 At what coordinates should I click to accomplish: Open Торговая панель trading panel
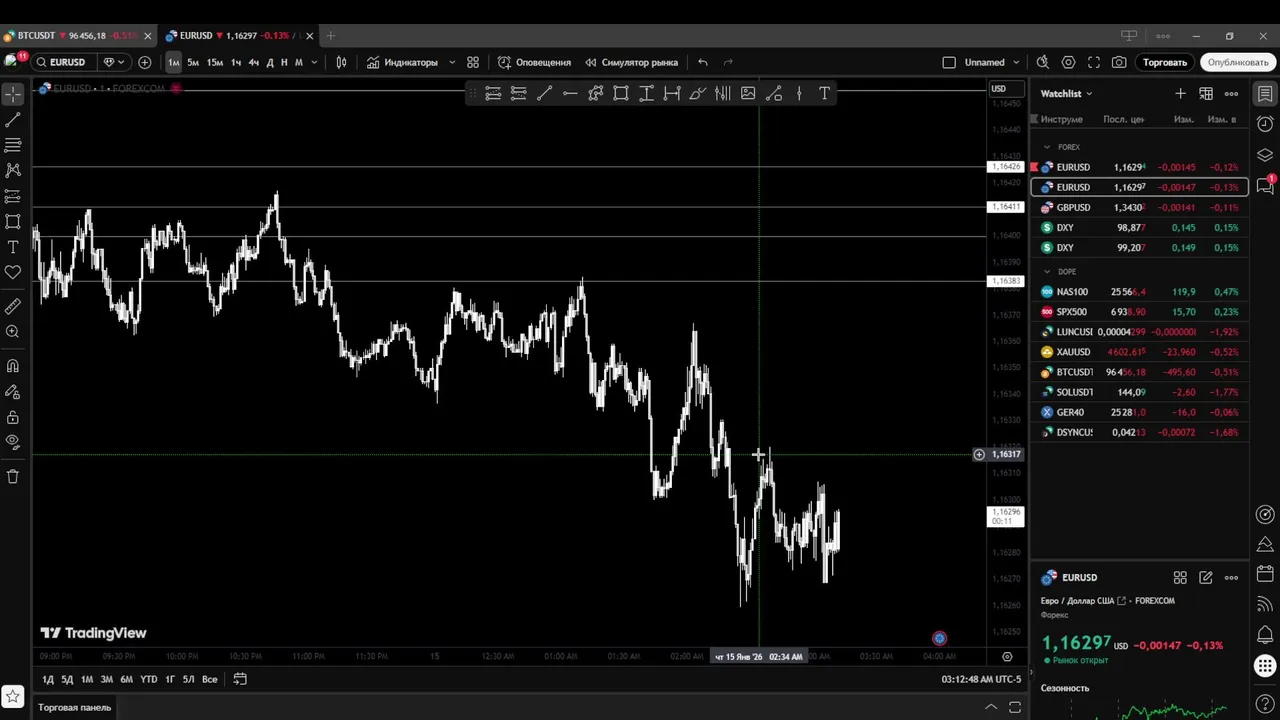click(75, 707)
